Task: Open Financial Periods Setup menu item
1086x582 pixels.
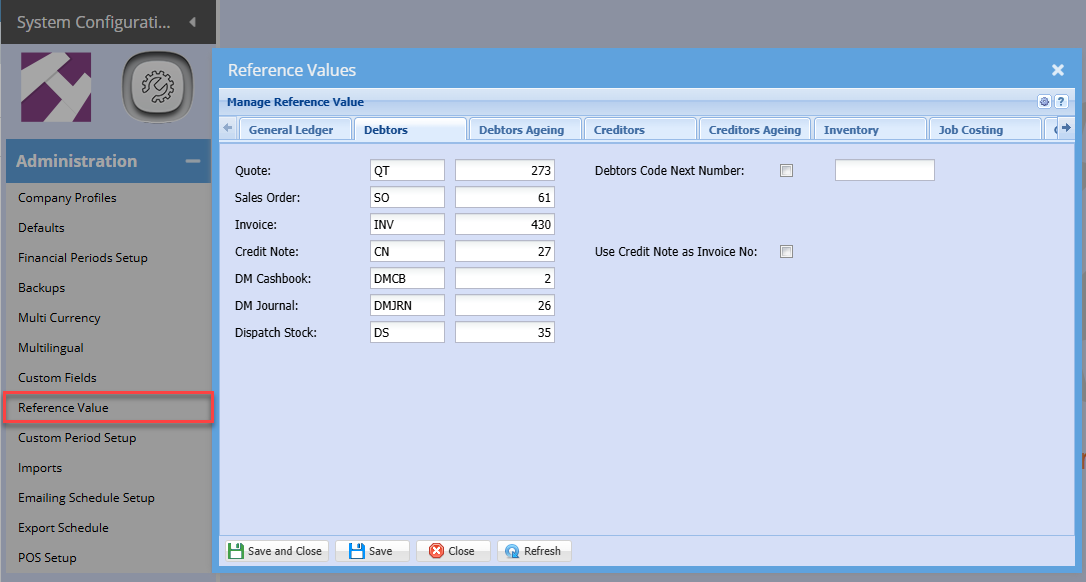Action: click(82, 258)
